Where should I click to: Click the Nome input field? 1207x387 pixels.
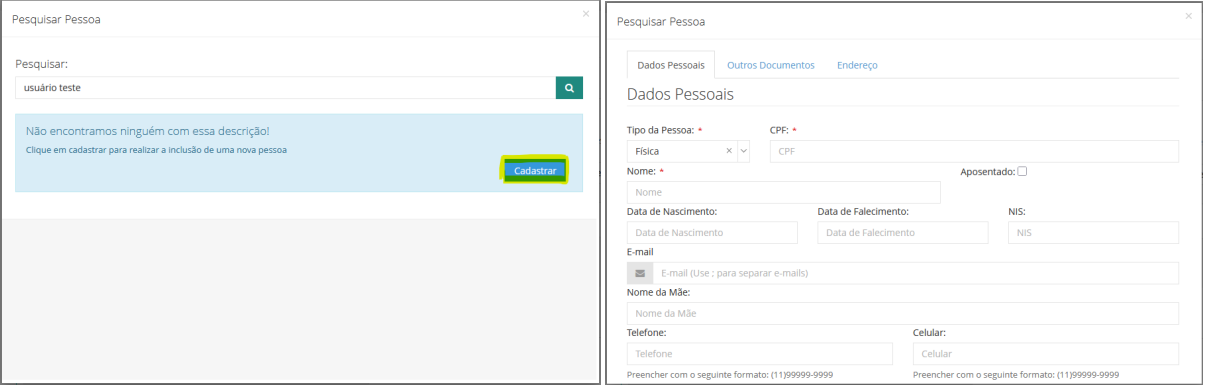pos(784,192)
